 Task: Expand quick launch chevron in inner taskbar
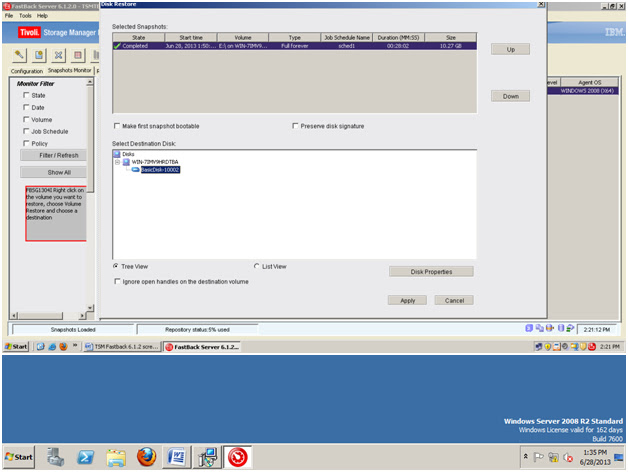point(74,345)
